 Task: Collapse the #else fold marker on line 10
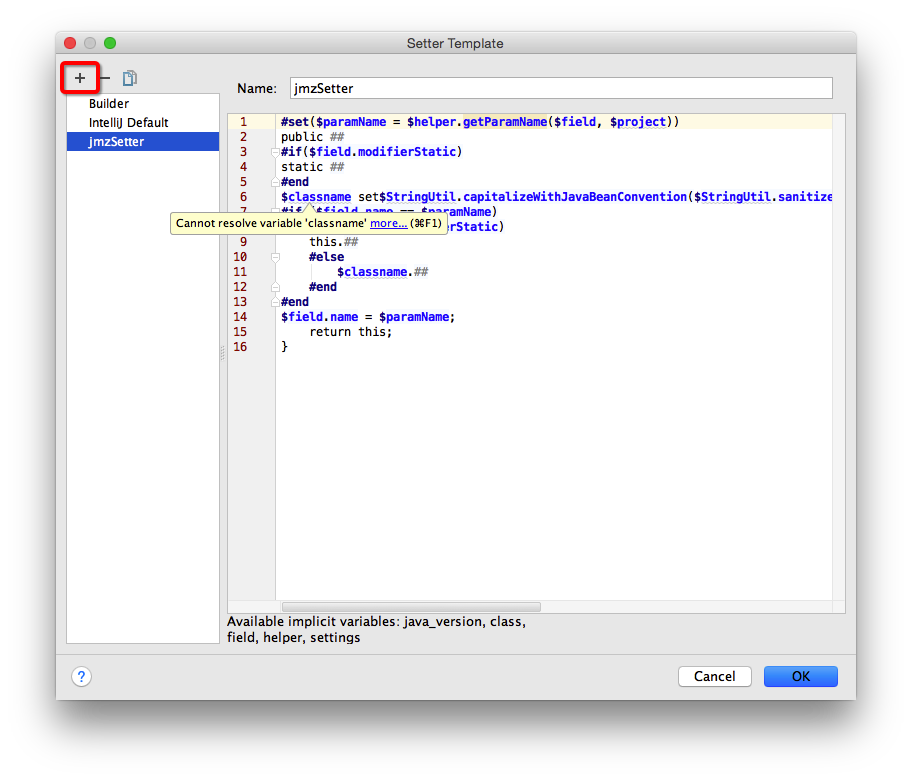pos(274,256)
